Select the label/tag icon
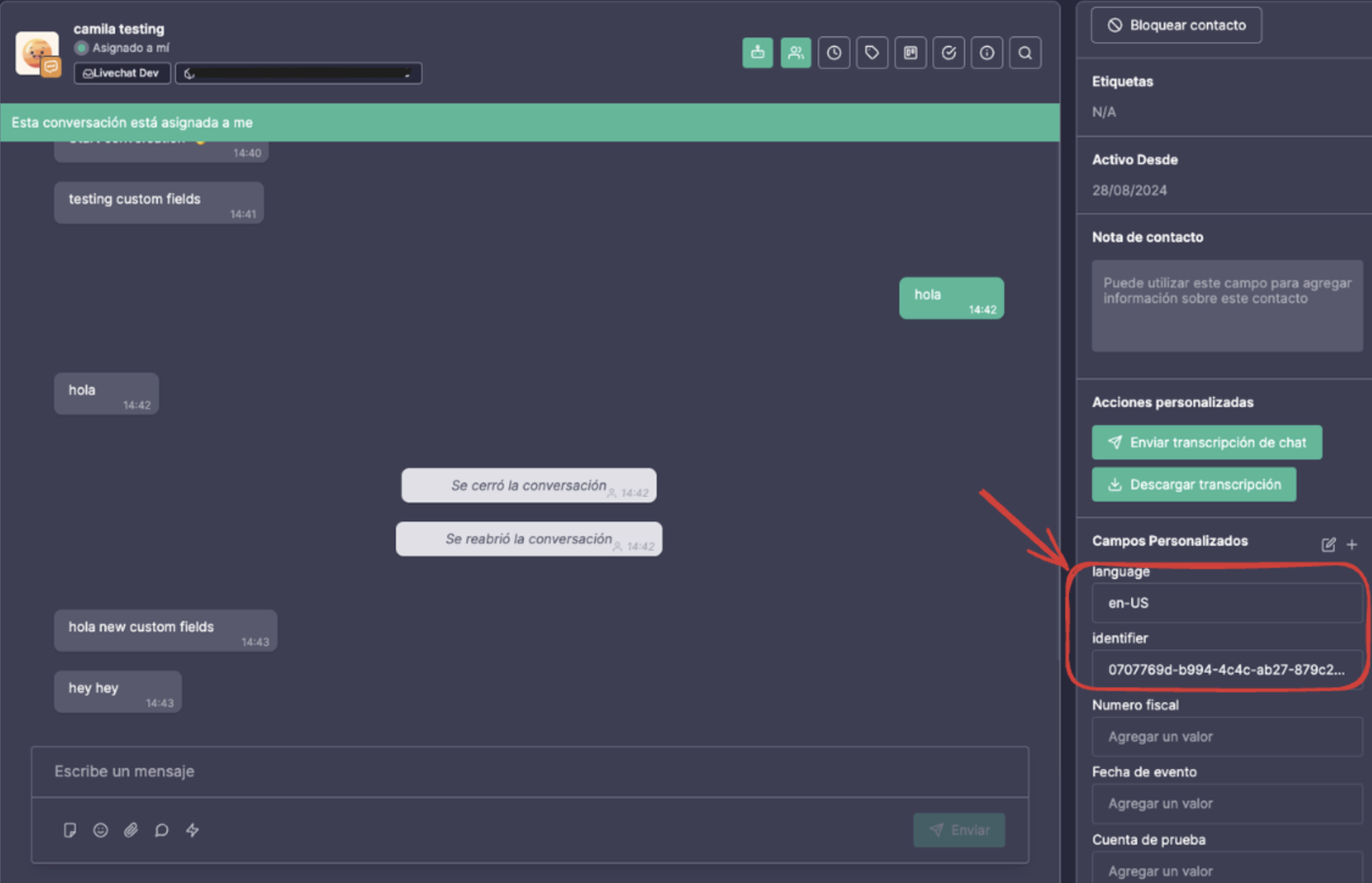1372x883 pixels. [872, 53]
